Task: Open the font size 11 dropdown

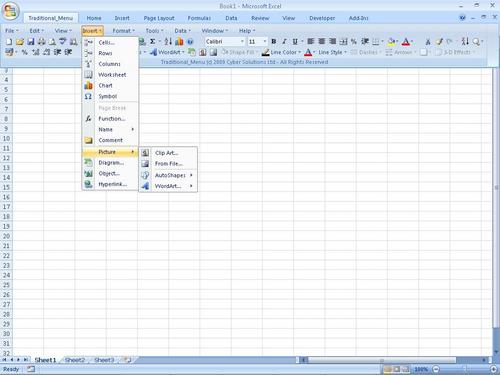Action: point(265,41)
